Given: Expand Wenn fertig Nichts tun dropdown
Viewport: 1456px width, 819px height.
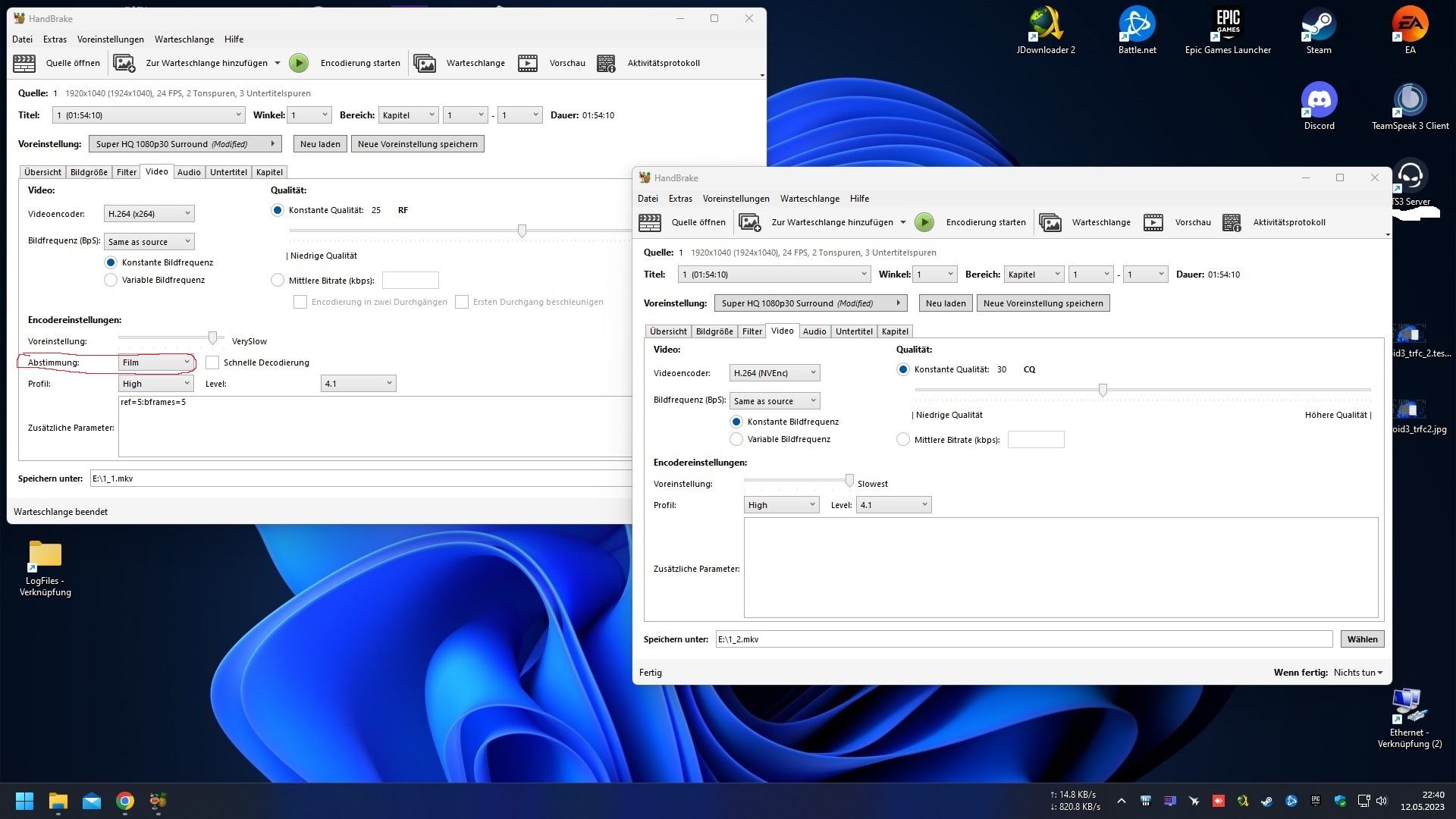Looking at the screenshot, I should (x=1357, y=673).
